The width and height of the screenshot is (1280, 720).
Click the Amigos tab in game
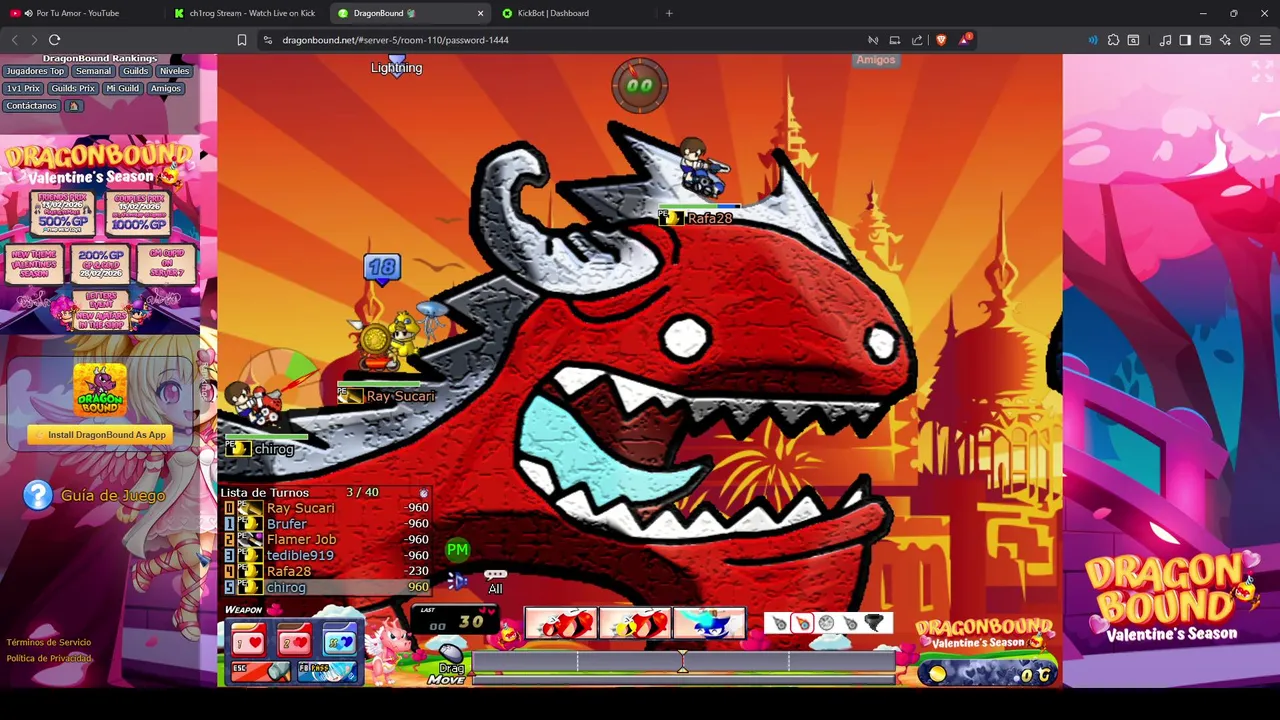coord(875,60)
